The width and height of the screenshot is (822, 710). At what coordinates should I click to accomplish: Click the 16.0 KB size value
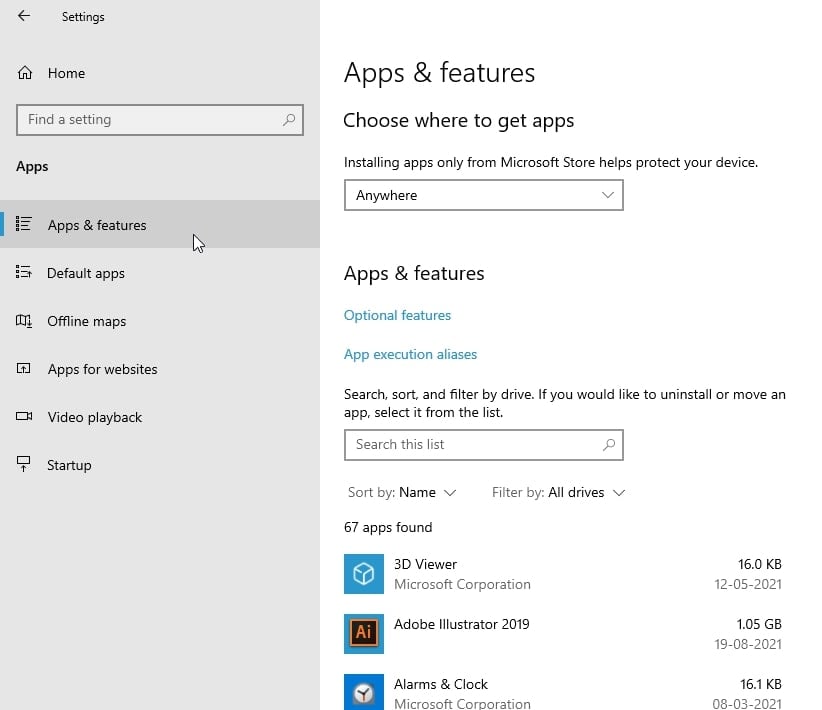point(760,564)
